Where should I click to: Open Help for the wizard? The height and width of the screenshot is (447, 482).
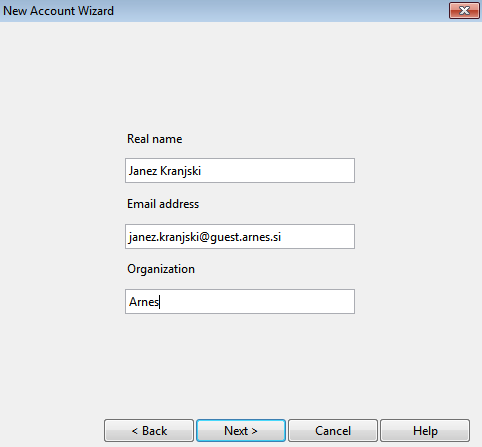click(x=425, y=431)
